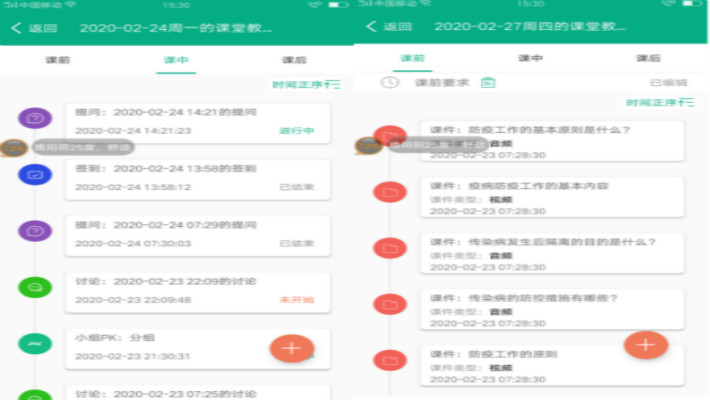This screenshot has width=710, height=400.
Task: Select 课前 tab on left screen
Action: point(58,60)
